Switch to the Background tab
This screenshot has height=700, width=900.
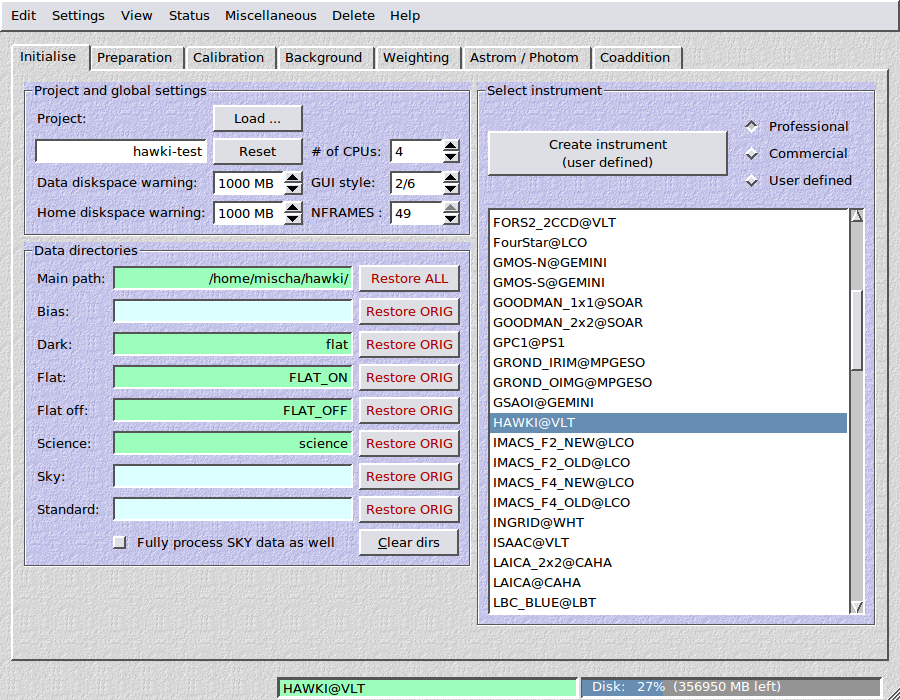tap(324, 57)
